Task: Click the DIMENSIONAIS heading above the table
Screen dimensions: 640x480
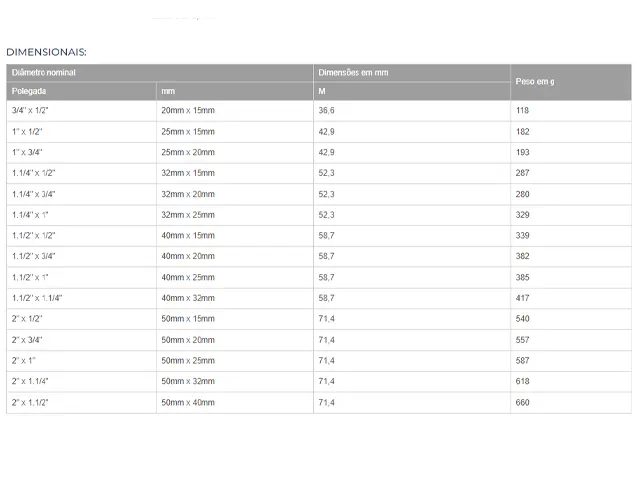Action: (x=47, y=51)
